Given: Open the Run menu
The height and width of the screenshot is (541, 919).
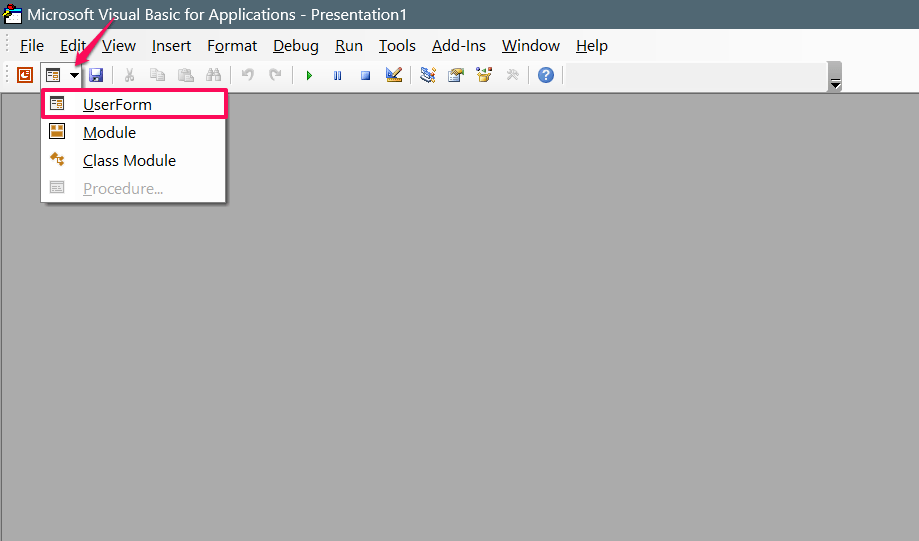Looking at the screenshot, I should coord(349,46).
